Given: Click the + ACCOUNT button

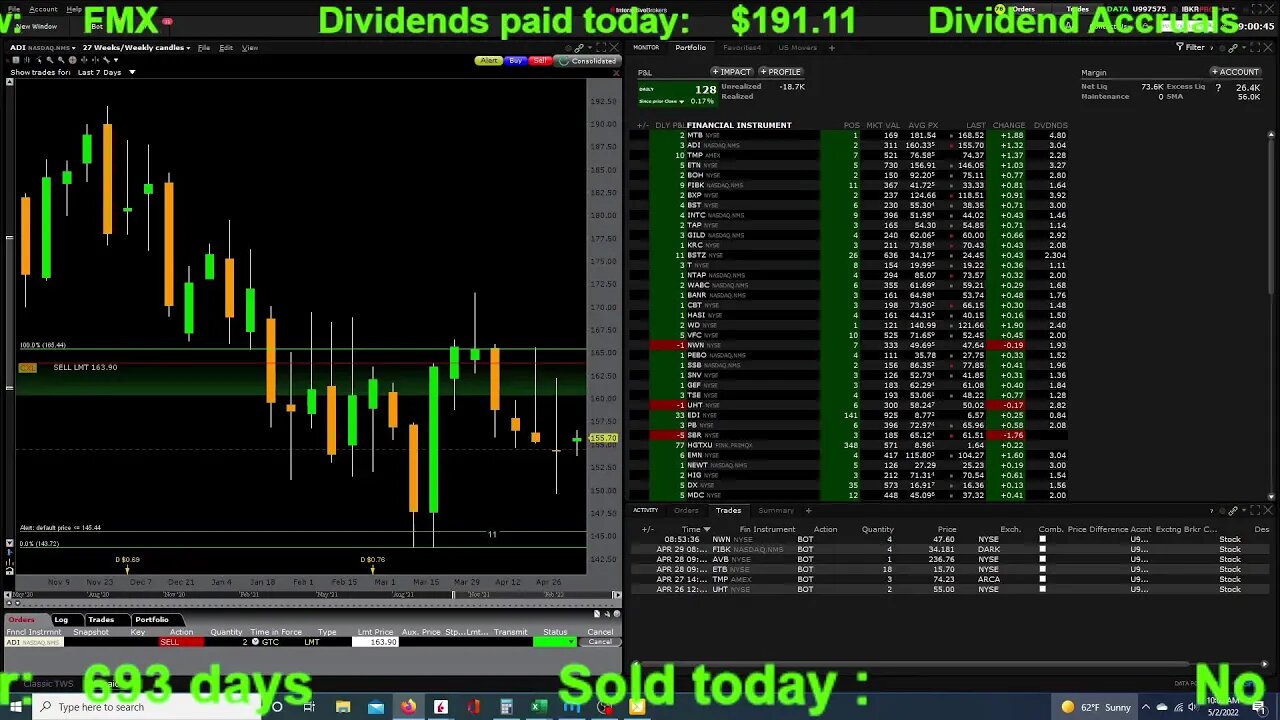Looking at the screenshot, I should pos(1235,72).
